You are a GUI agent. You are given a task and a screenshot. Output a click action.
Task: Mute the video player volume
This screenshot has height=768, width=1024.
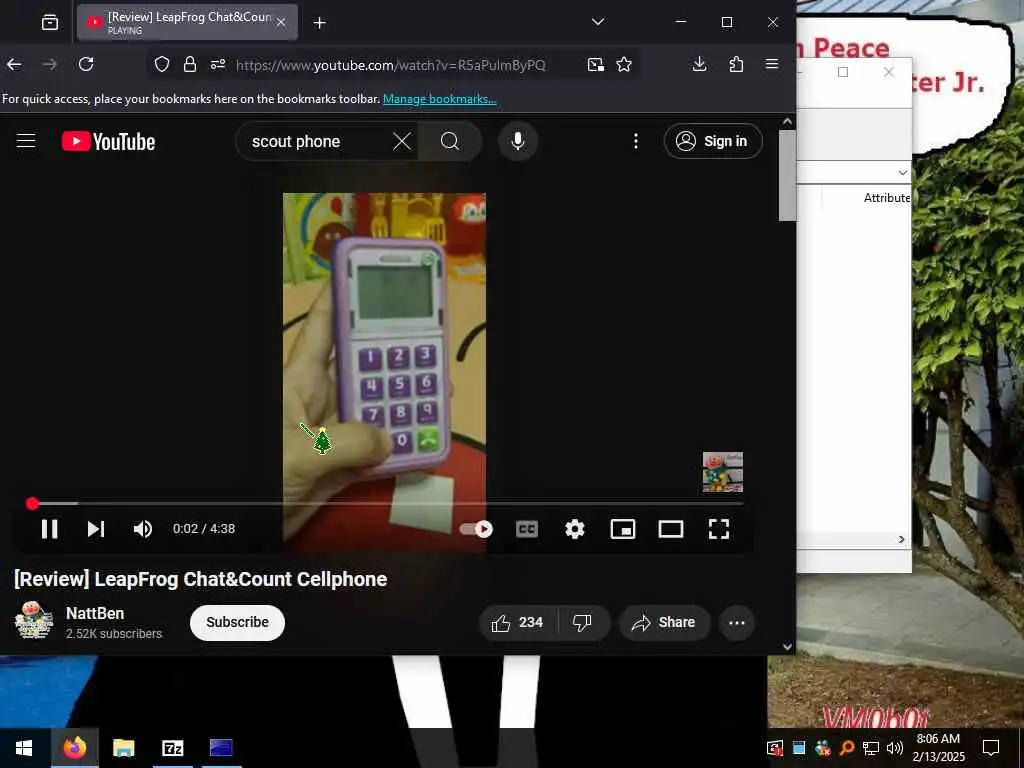(142, 529)
